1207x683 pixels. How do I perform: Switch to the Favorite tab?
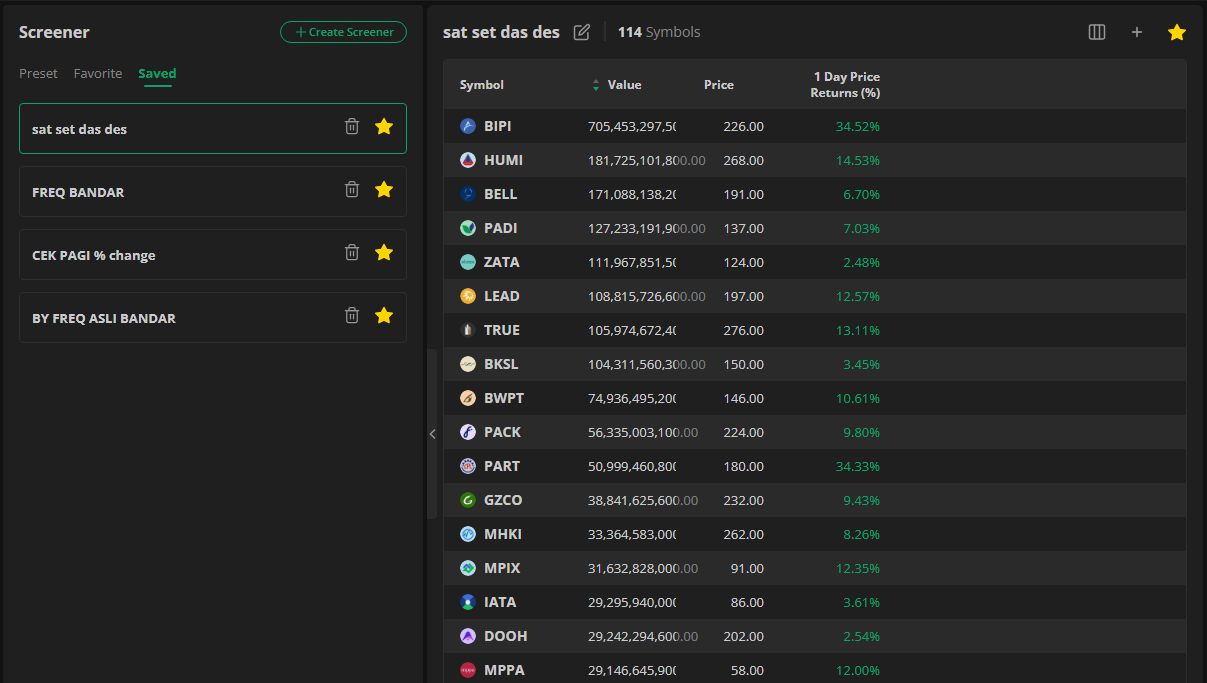click(98, 73)
